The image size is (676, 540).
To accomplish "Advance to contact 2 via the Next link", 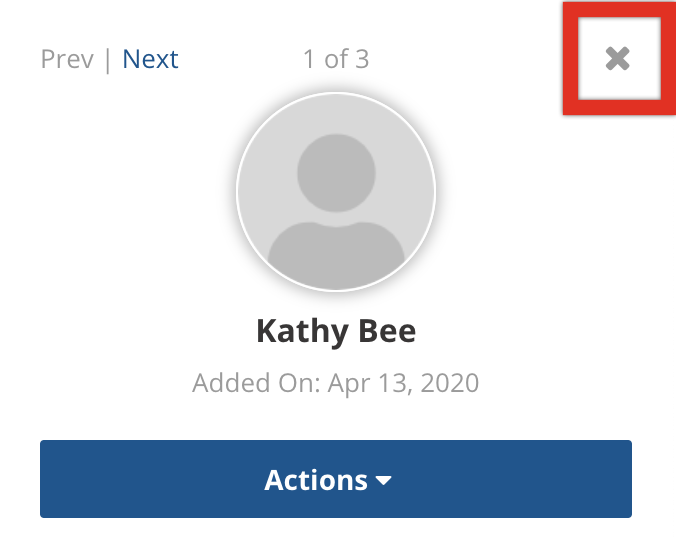I will coord(150,59).
